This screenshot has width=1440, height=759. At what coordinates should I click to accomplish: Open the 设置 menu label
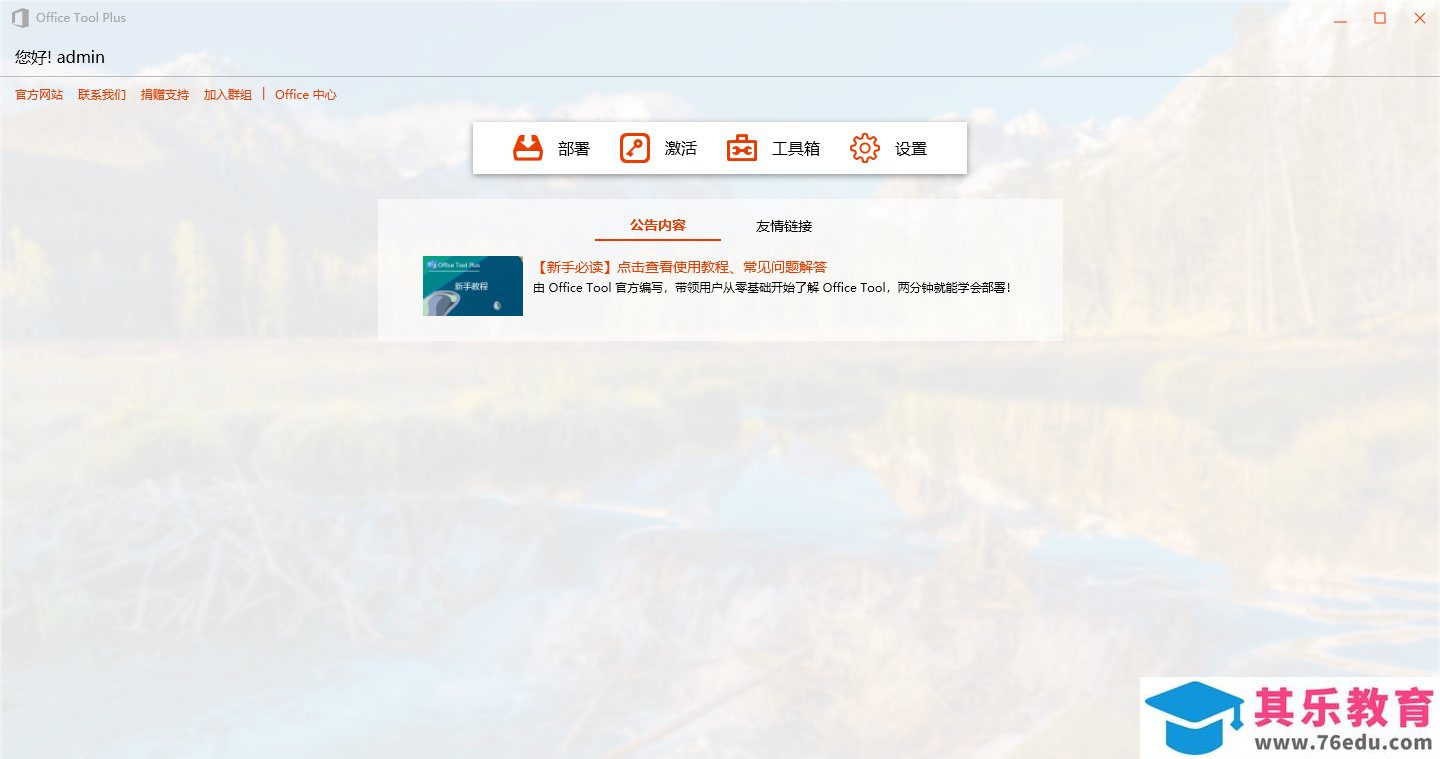pos(911,149)
